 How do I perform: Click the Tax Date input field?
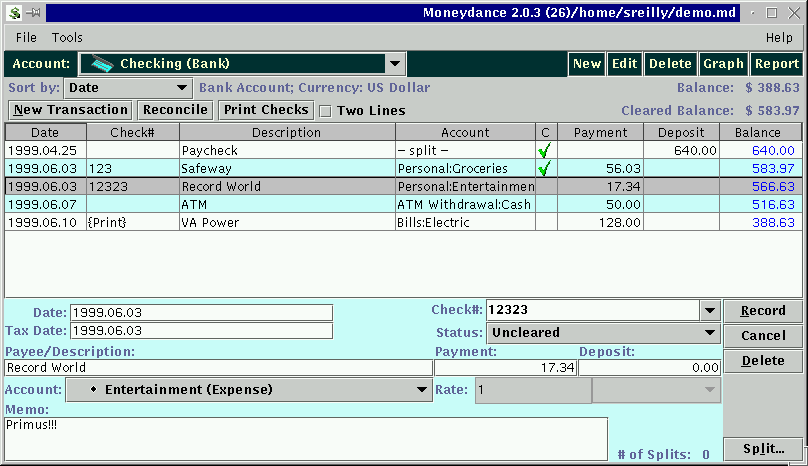tap(201, 331)
